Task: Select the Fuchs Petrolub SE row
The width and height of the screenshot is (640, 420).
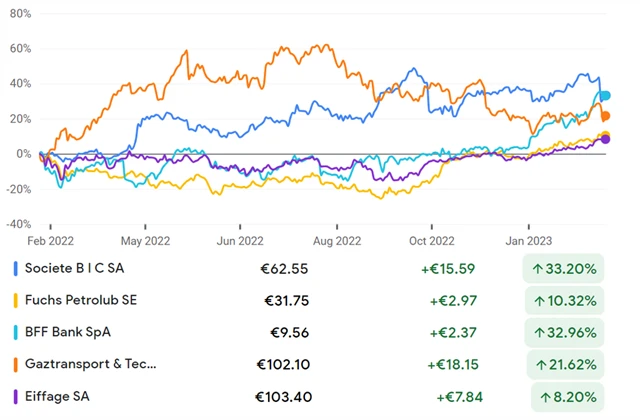Action: click(80, 300)
